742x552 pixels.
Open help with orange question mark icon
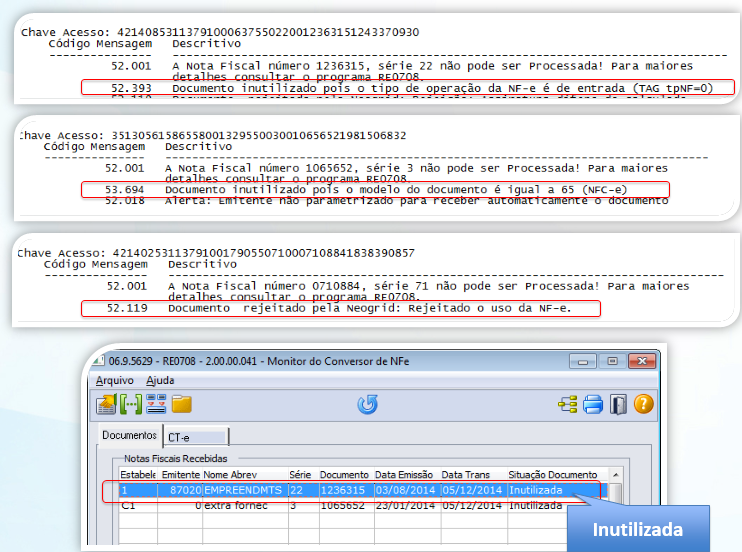click(x=644, y=405)
